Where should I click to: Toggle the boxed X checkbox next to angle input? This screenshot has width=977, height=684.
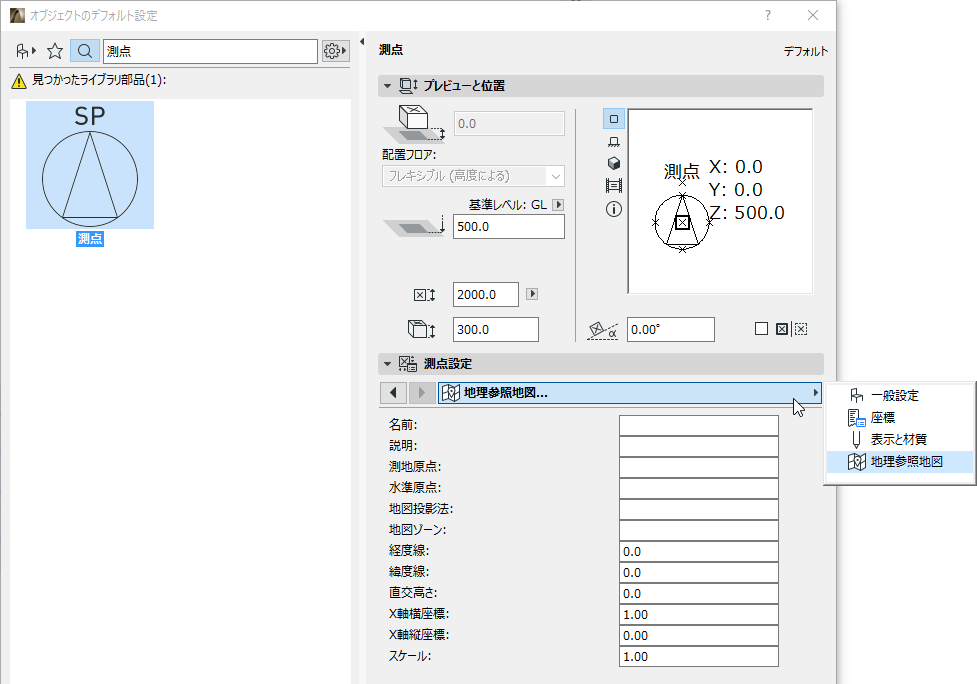(780, 328)
